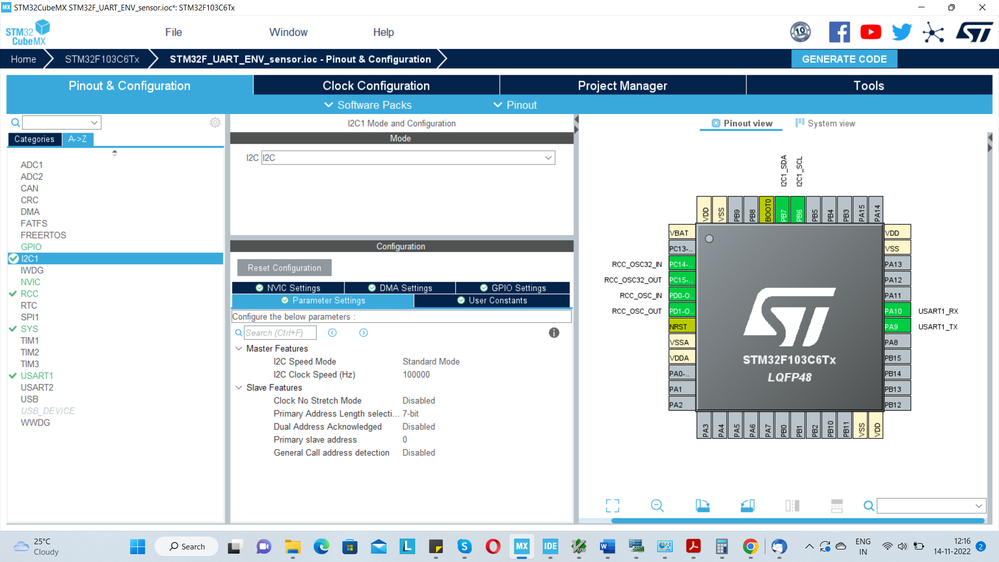999x562 pixels.
Task: Click Reset Configuration button
Action: coord(284,268)
